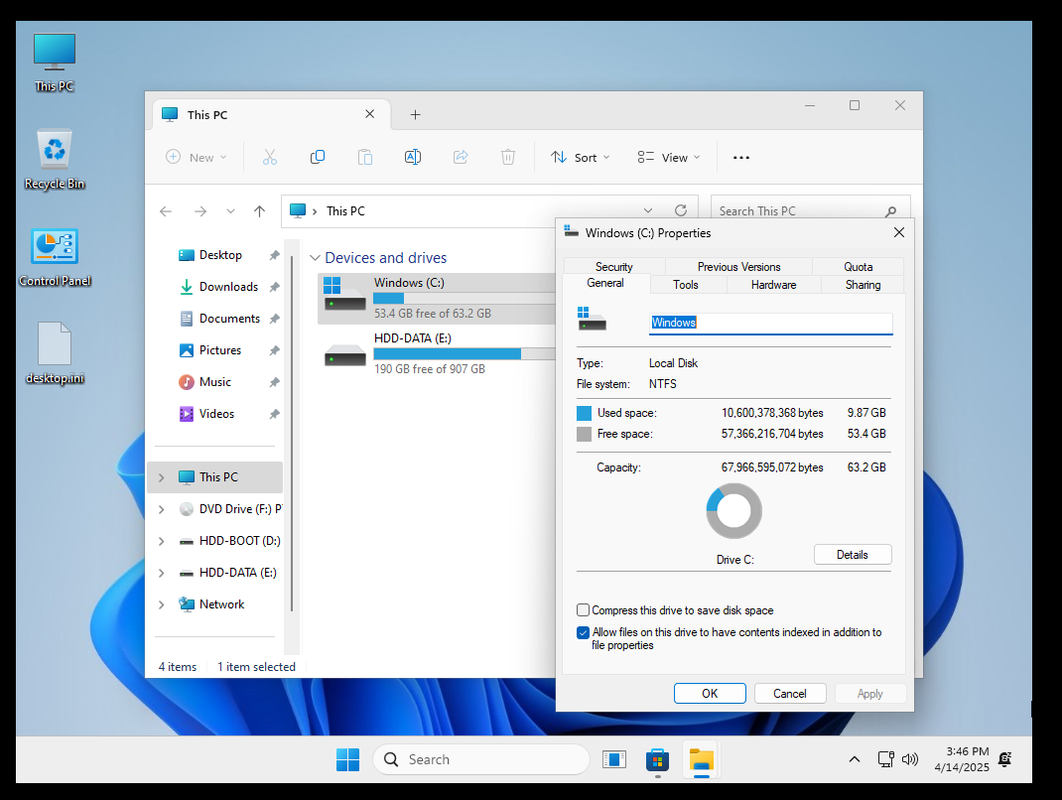This screenshot has height=800, width=1062.
Task: Expand This PC in navigation pane
Action: 161,478
